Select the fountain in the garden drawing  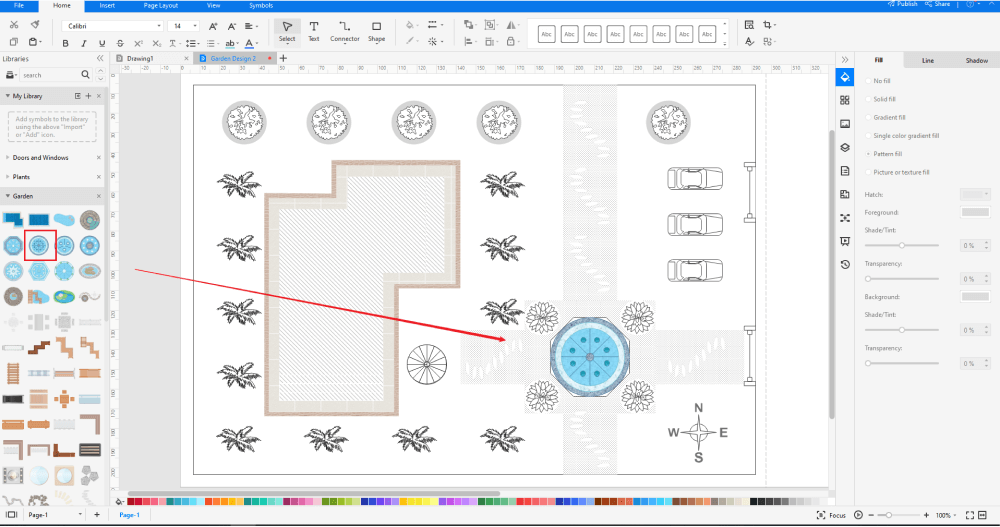point(590,357)
